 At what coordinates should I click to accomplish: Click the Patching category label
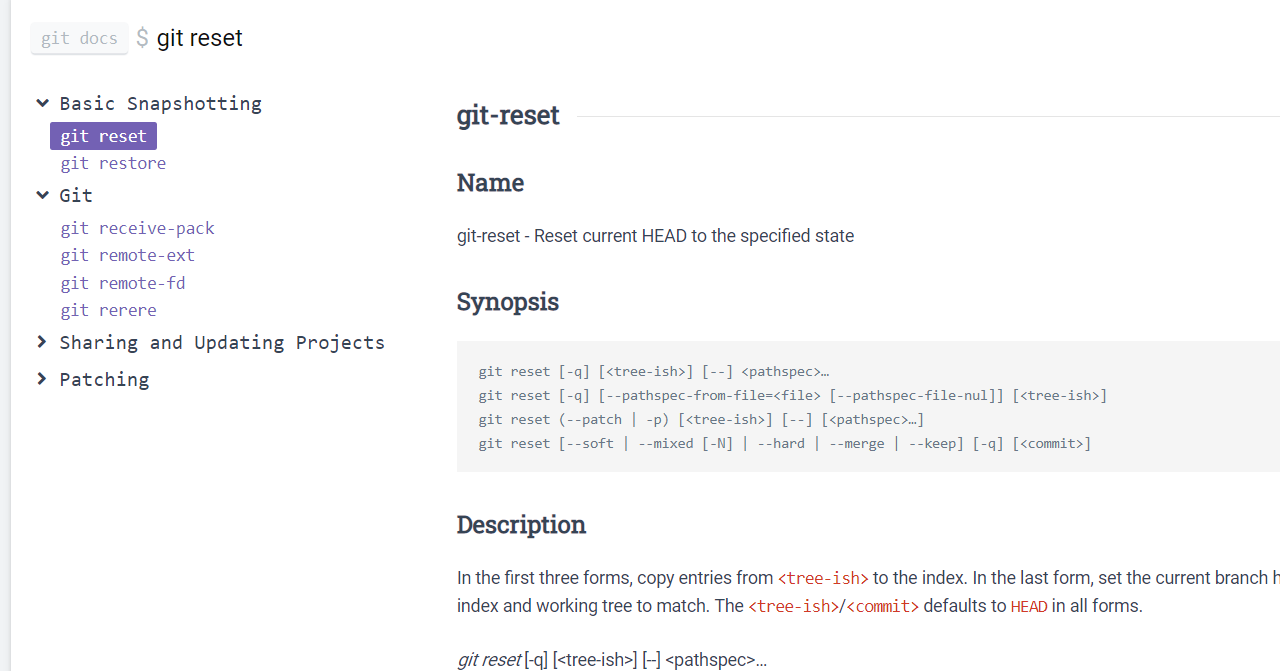coord(104,379)
